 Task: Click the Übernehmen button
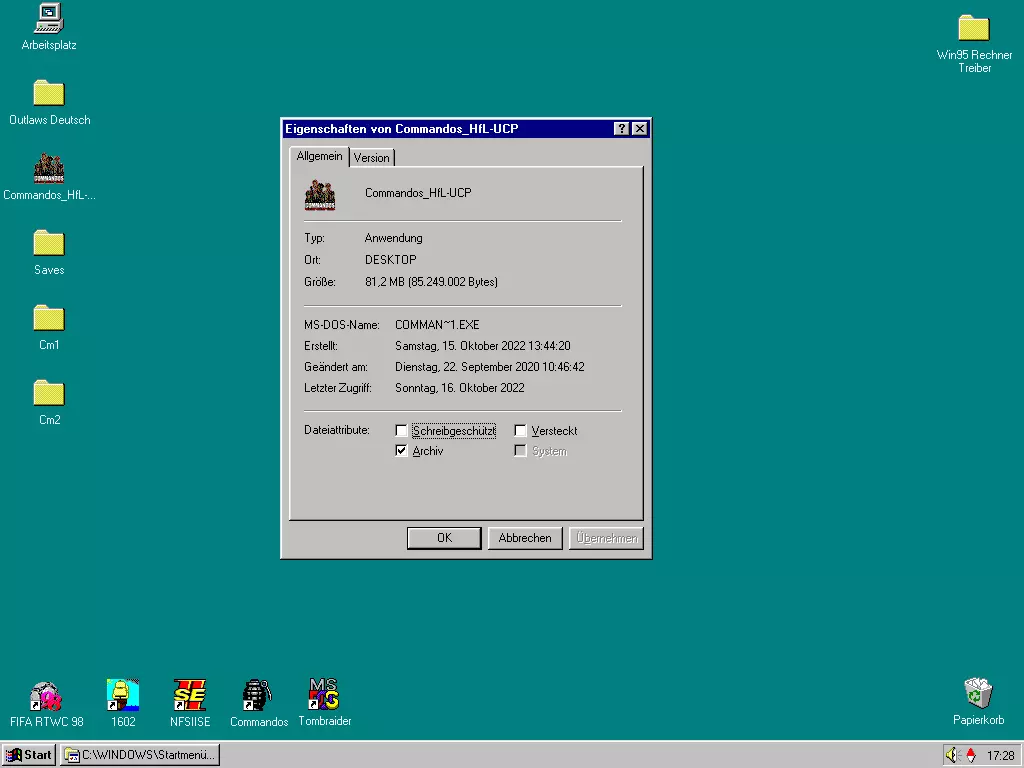[606, 538]
